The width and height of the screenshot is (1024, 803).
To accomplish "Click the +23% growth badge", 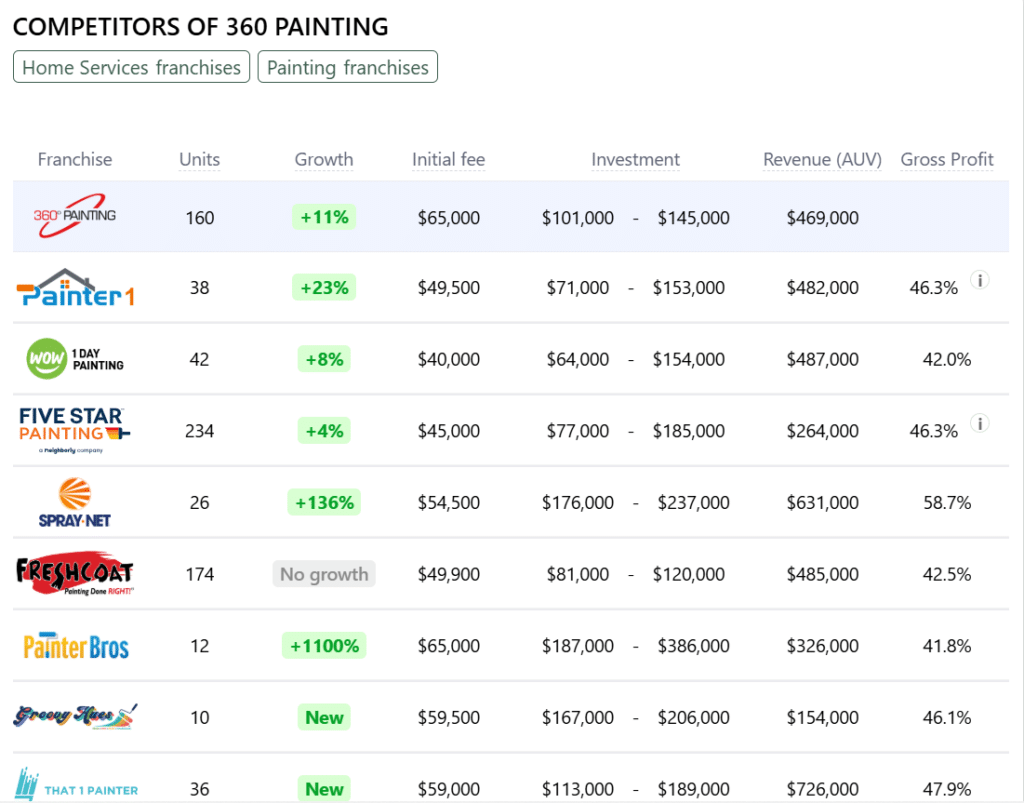I will click(x=324, y=287).
